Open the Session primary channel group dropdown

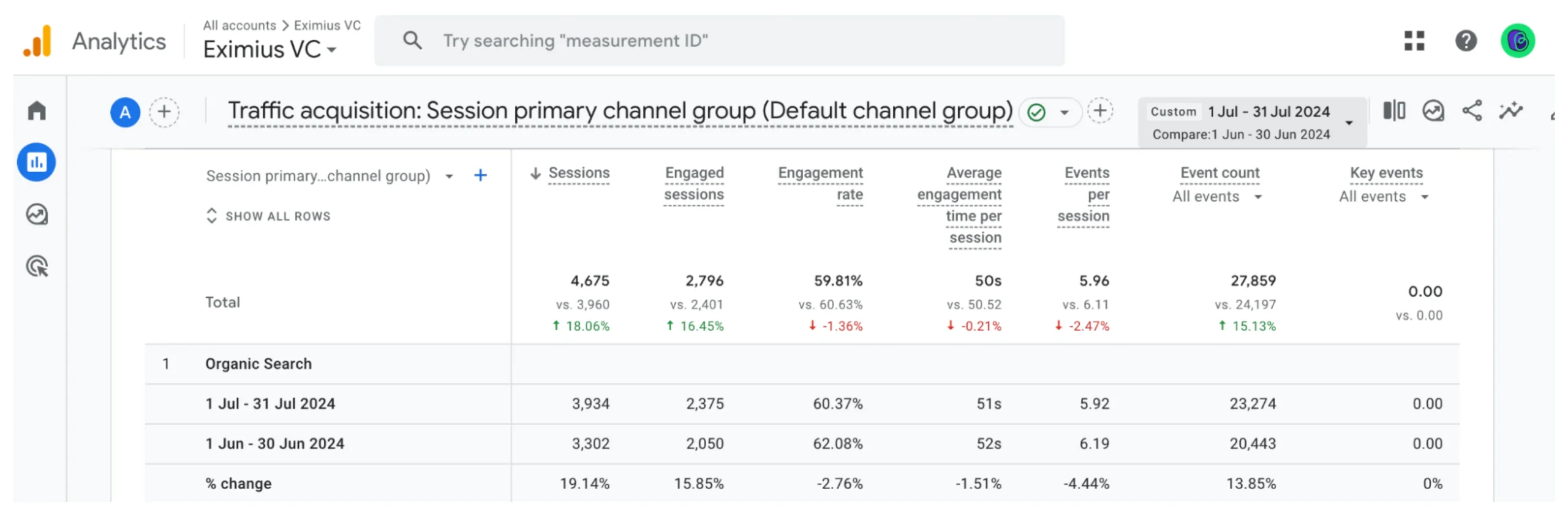click(x=330, y=176)
